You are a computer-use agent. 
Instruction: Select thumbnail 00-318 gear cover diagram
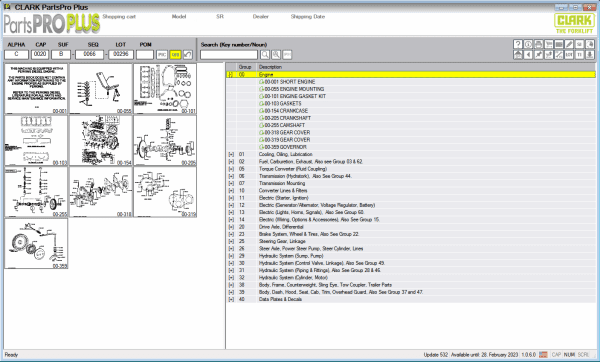101,192
